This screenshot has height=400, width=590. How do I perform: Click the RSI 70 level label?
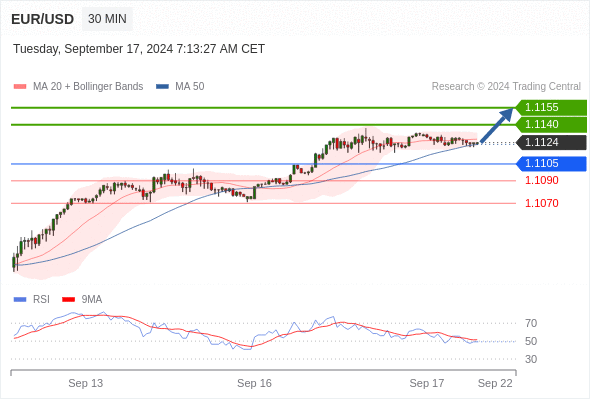tap(531, 323)
